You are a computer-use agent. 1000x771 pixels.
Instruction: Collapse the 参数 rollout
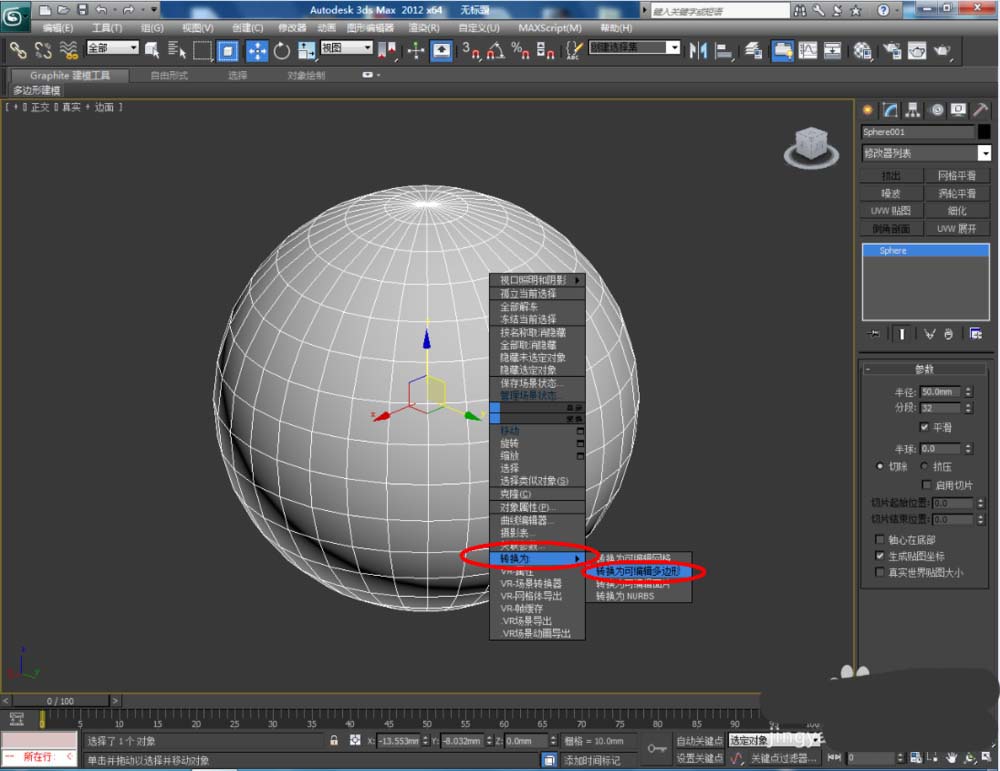point(924,370)
